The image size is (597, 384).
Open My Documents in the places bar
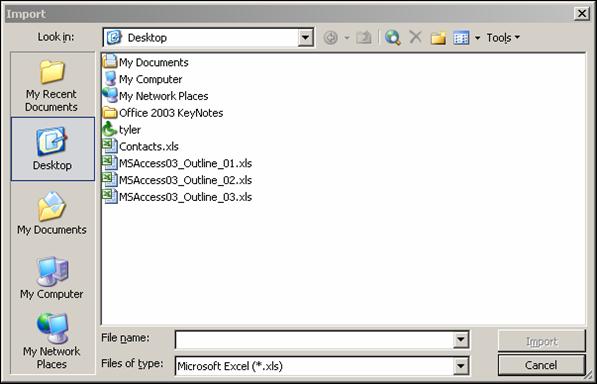(52, 213)
